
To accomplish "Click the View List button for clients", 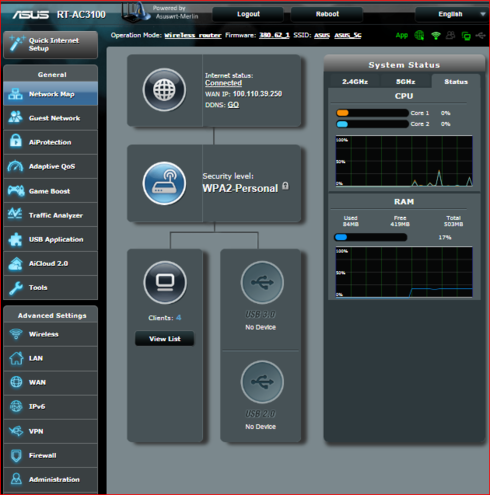I will click(x=165, y=339).
